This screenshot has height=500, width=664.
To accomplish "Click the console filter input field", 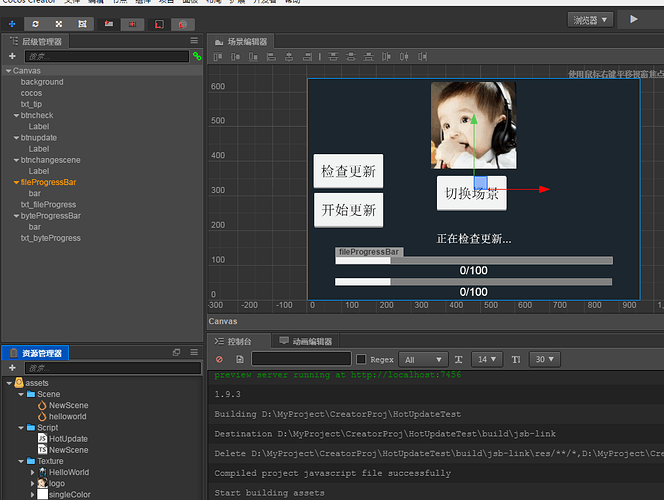I will click(x=301, y=359).
